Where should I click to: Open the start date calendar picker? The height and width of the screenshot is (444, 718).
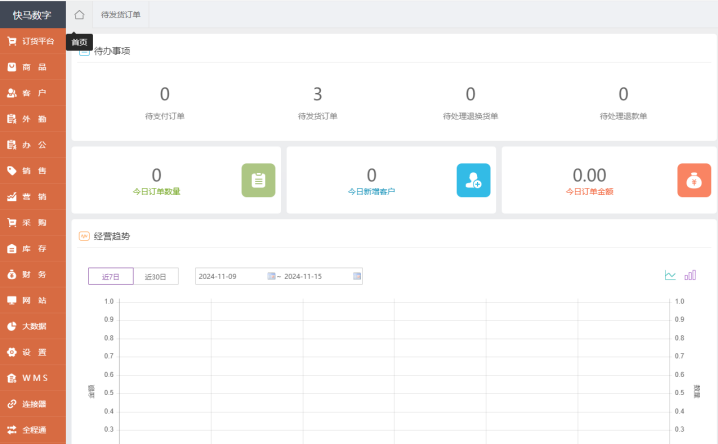271,276
